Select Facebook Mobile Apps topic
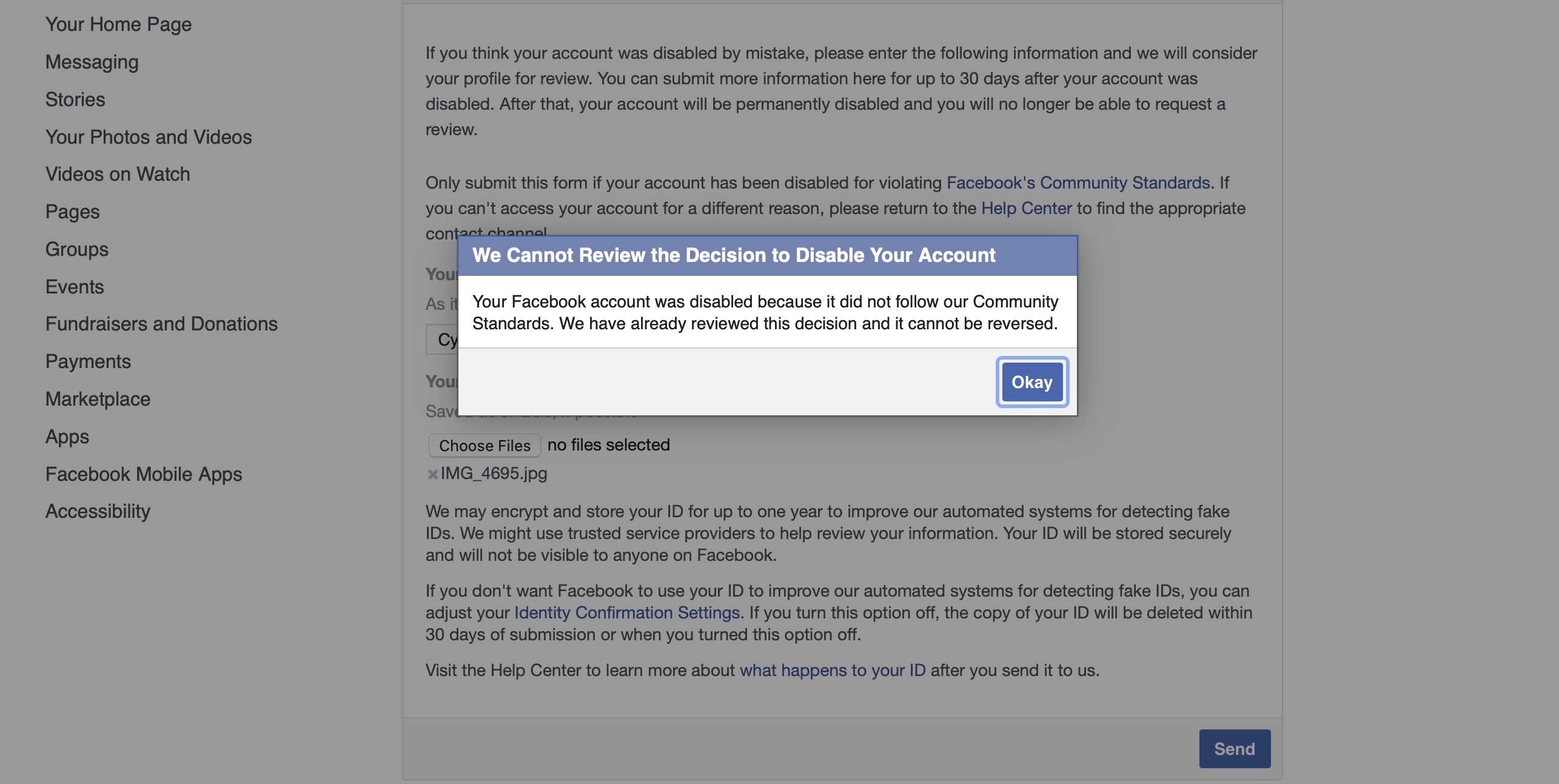1559x784 pixels. (x=144, y=474)
